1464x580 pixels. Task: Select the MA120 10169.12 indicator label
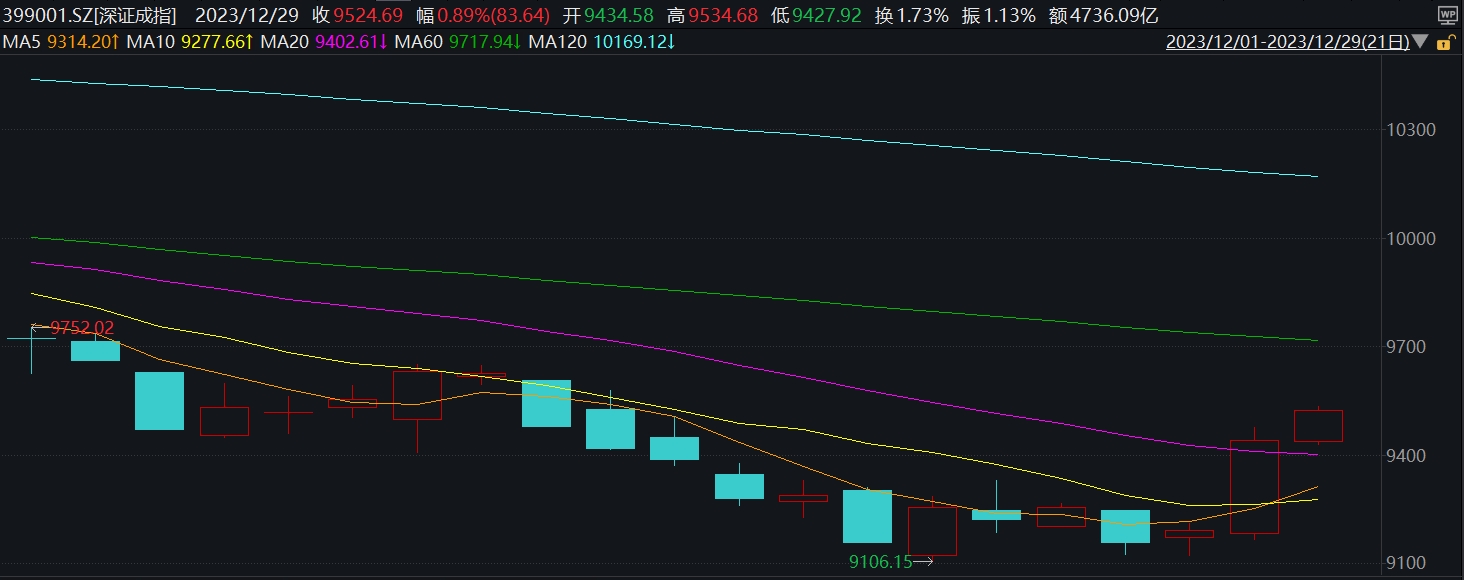pyautogui.click(x=602, y=43)
